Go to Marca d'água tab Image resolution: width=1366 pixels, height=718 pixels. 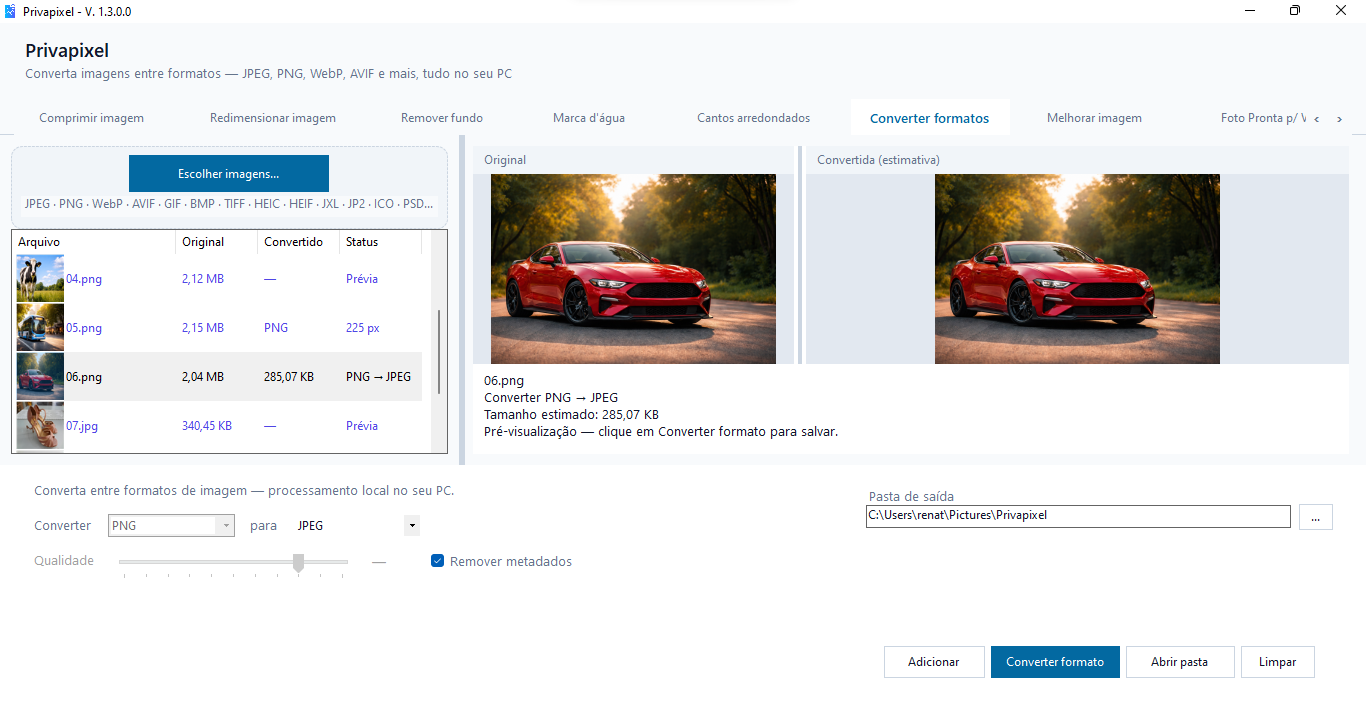(x=589, y=118)
